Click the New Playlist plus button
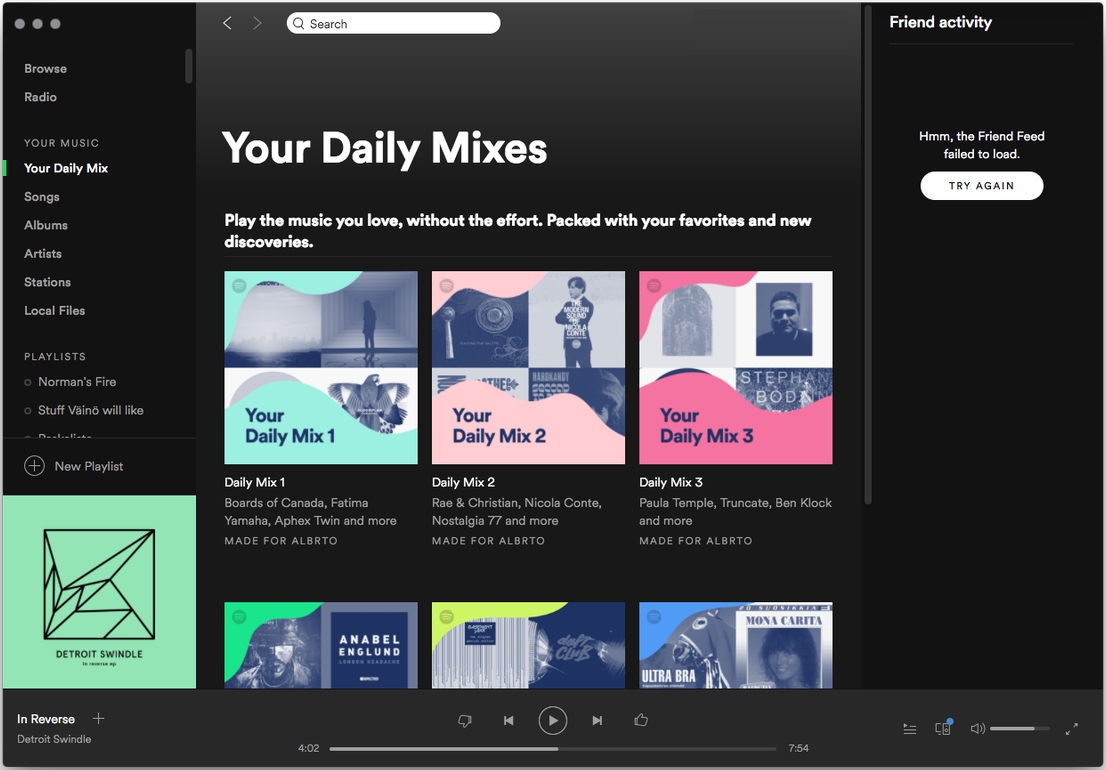 click(x=35, y=466)
